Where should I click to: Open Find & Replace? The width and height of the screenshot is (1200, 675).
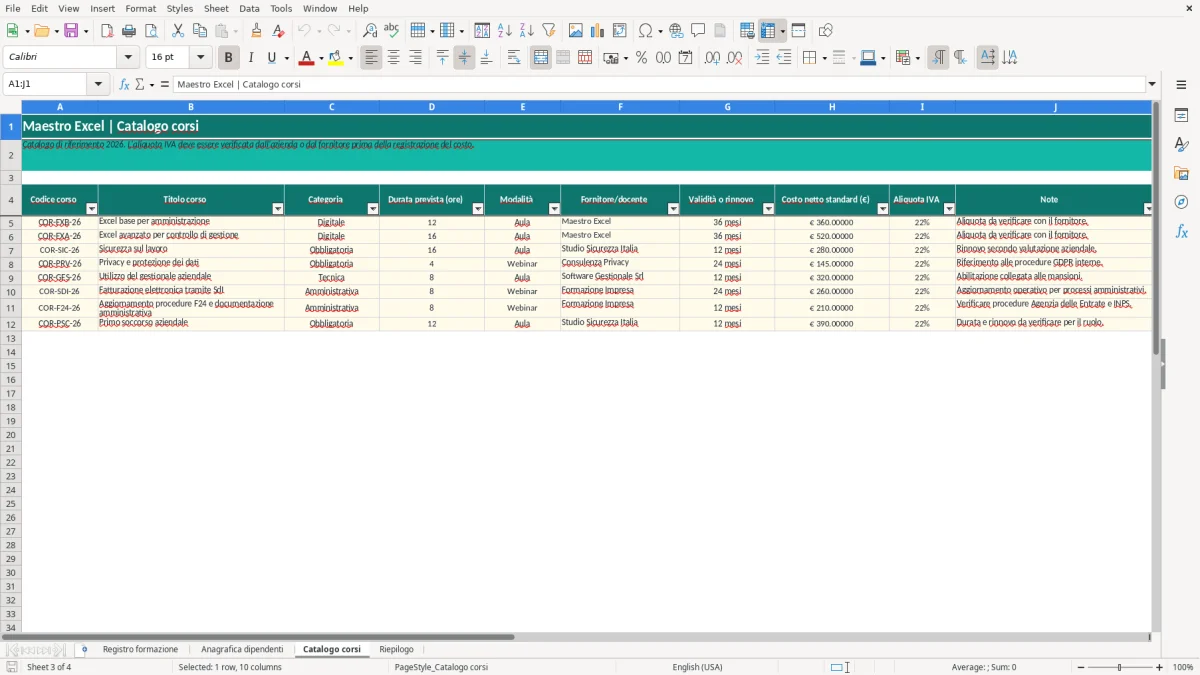tap(370, 31)
